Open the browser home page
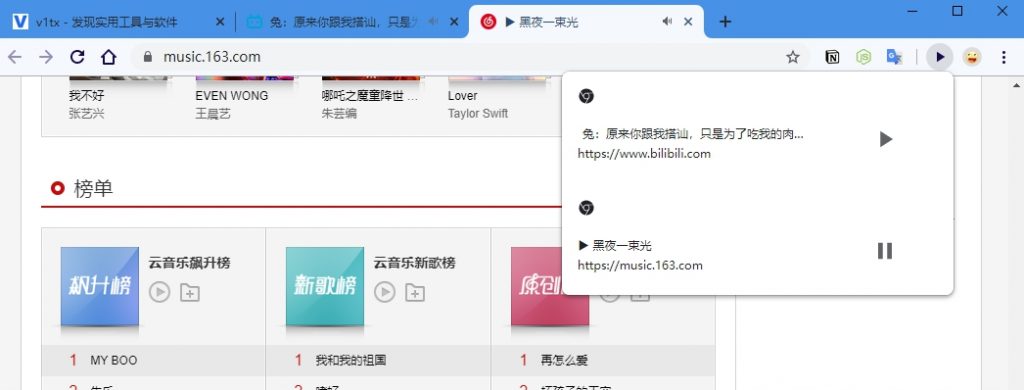 (108, 57)
